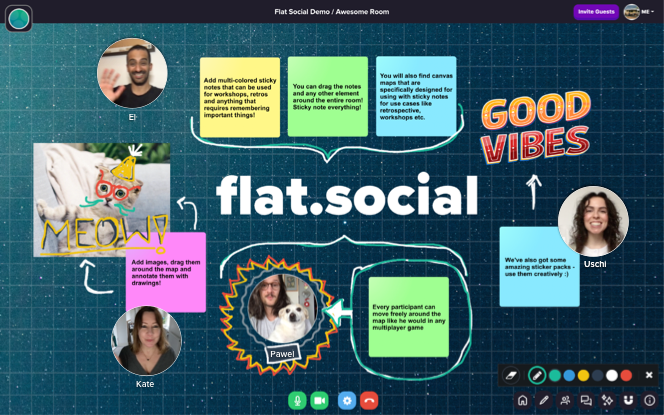Select the pink 'Add images' sticky note
664x415 pixels.
pyautogui.click(x=166, y=272)
